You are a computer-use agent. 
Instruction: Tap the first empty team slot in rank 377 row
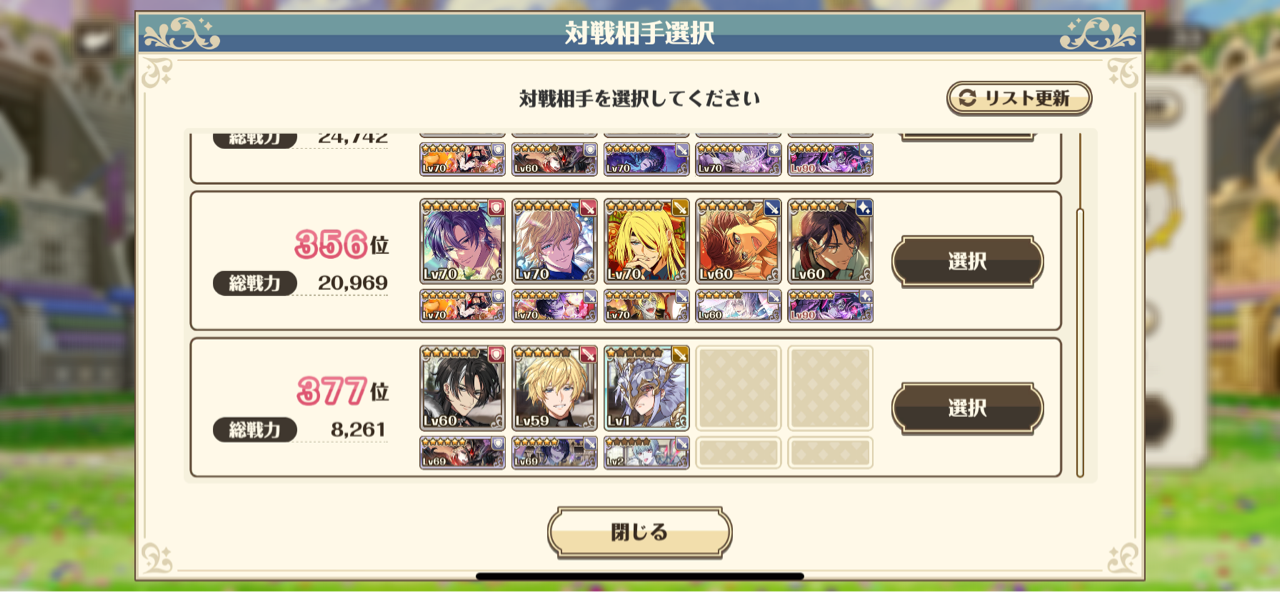738,388
